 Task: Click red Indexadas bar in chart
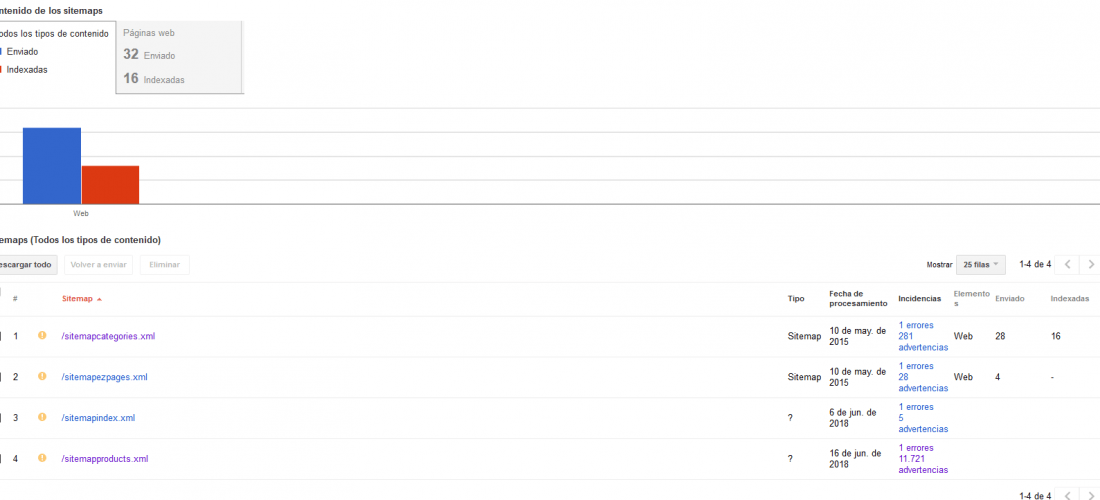coord(110,185)
